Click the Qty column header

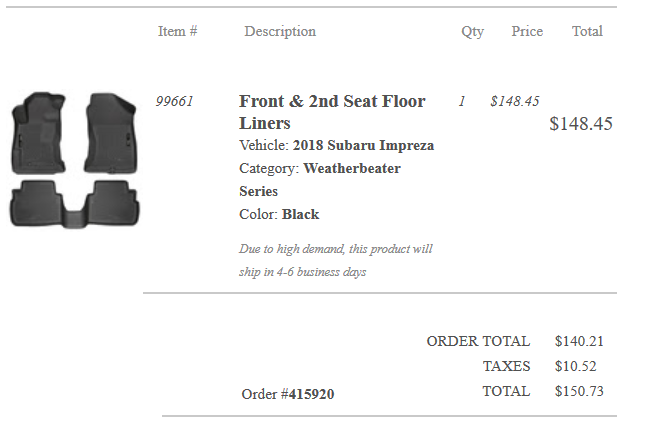pos(473,31)
